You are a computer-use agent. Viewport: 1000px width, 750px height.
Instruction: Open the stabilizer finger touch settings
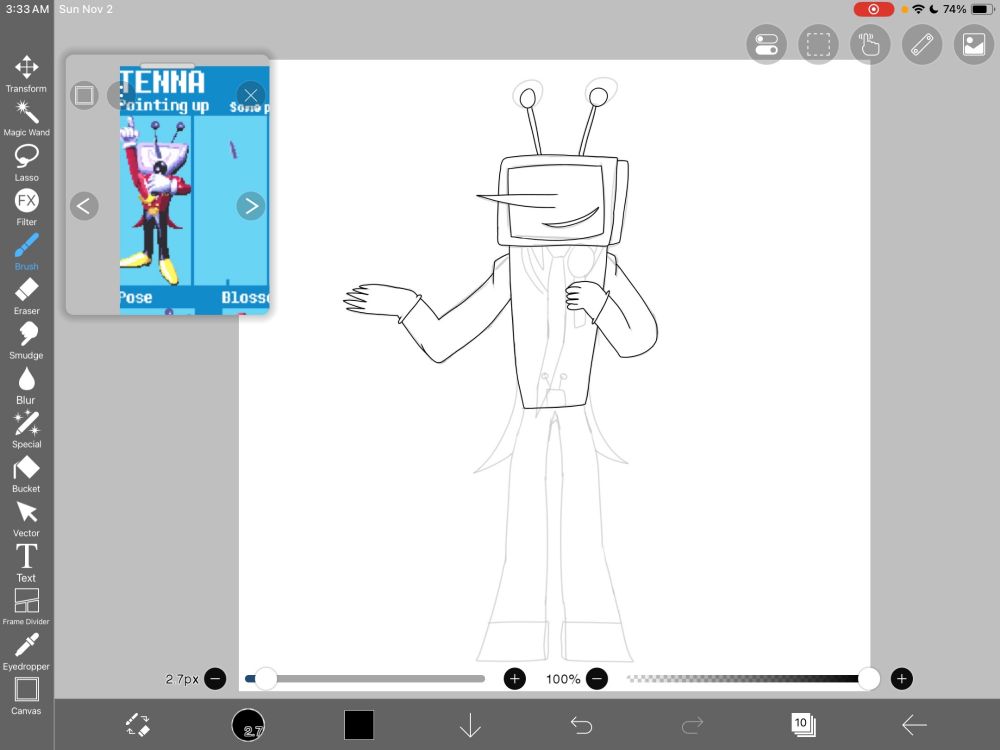(x=870, y=45)
